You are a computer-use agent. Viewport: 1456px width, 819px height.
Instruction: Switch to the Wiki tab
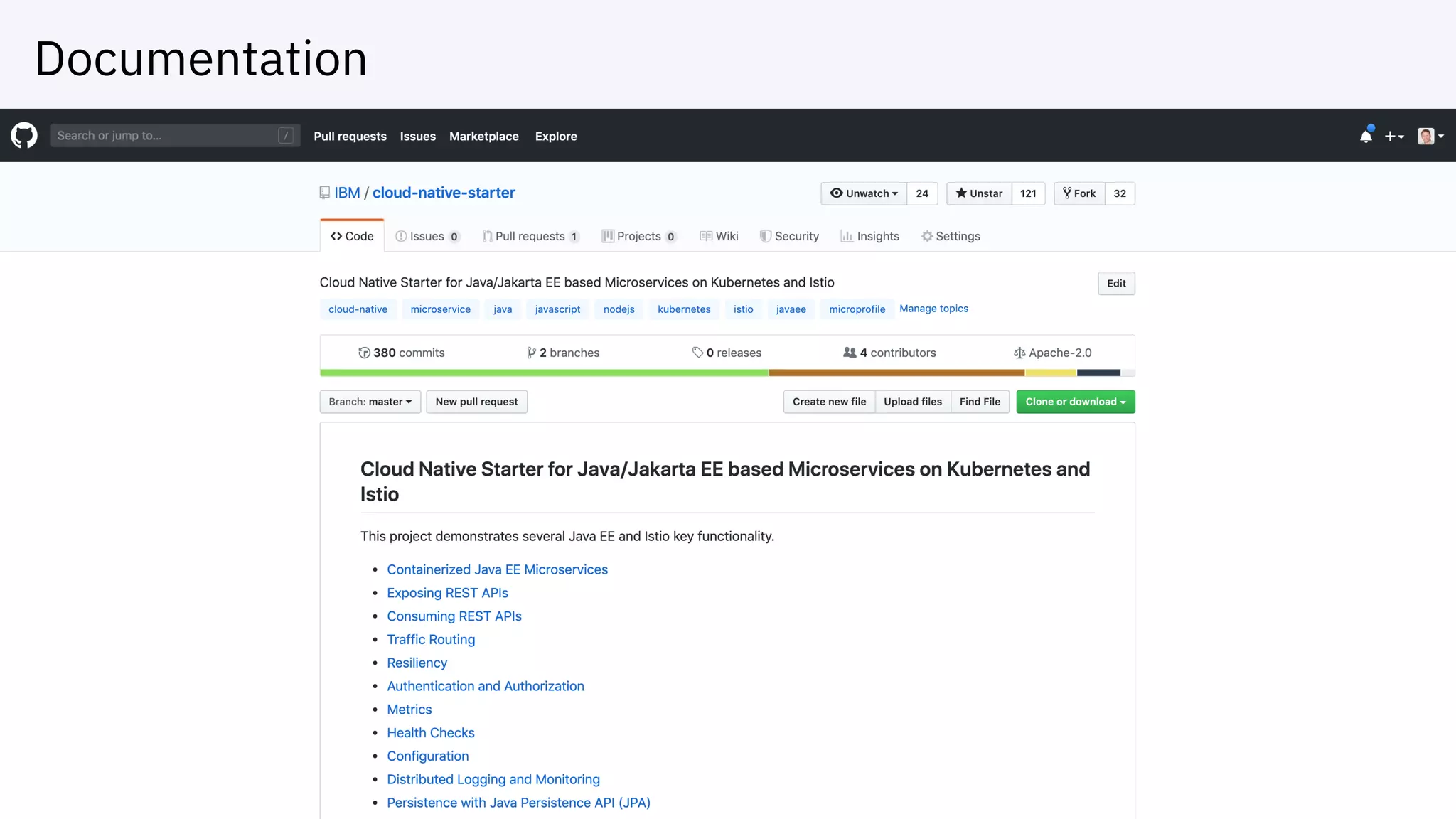point(719,236)
